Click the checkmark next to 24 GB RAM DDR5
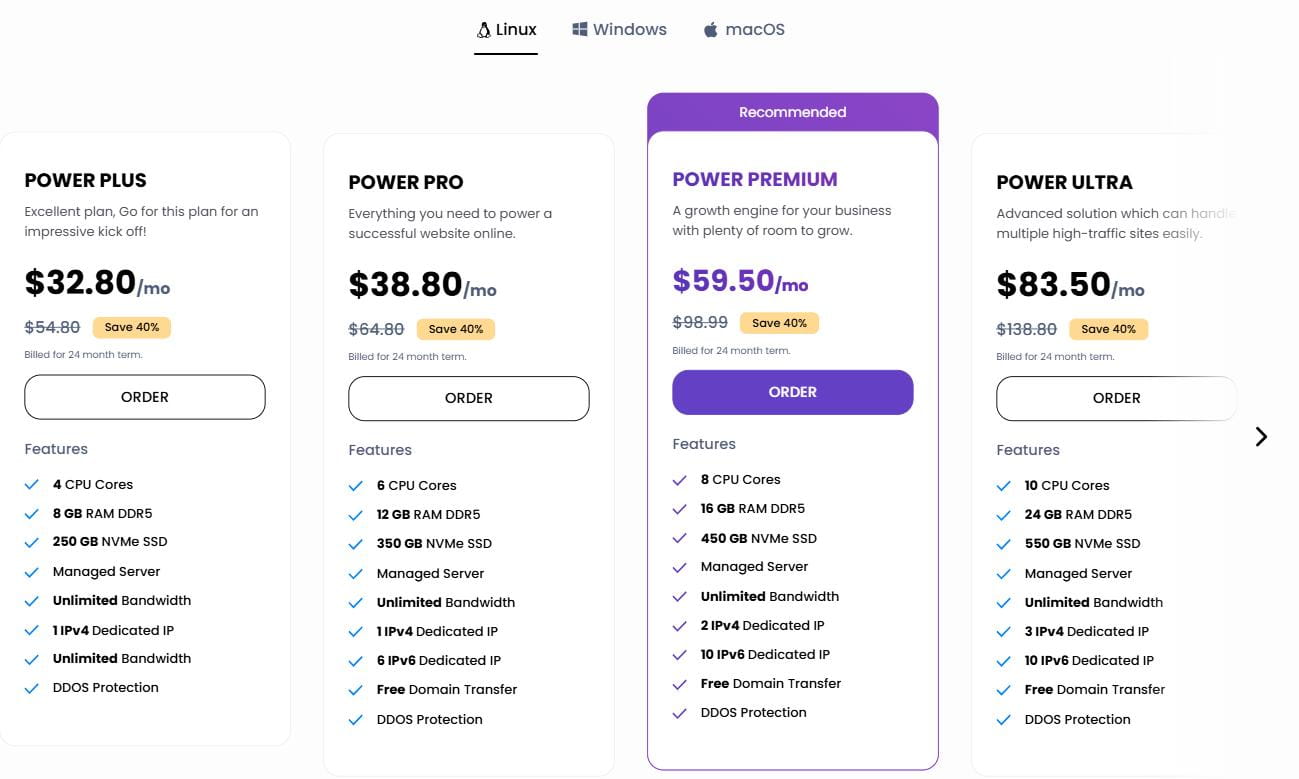This screenshot has height=779, width=1299. [1004, 514]
